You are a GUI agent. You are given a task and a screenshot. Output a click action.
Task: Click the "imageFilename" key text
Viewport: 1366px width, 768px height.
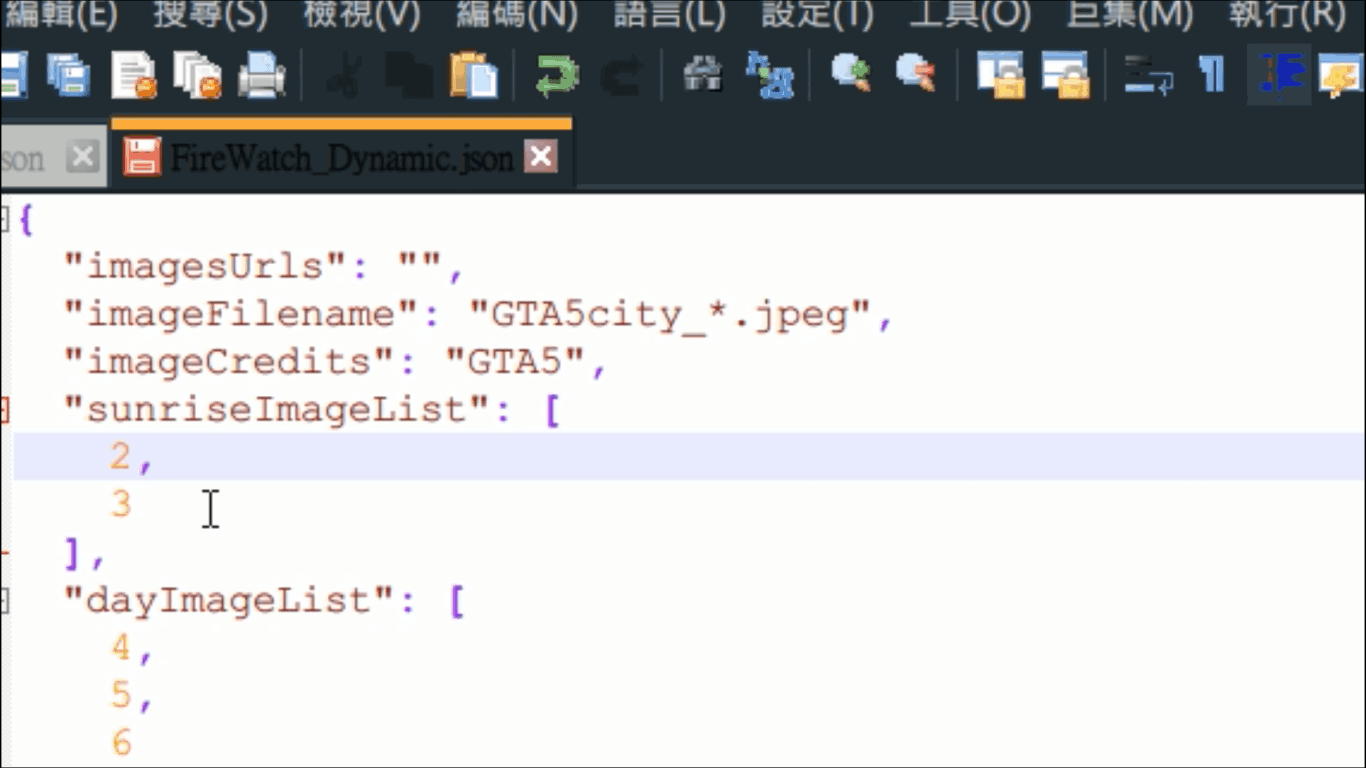pos(243,315)
